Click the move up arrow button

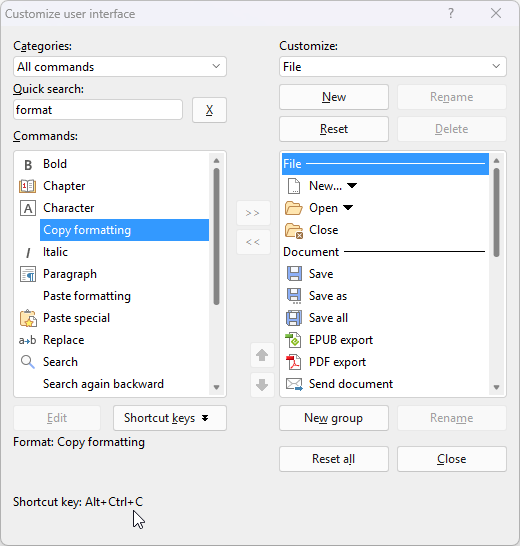click(x=262, y=355)
